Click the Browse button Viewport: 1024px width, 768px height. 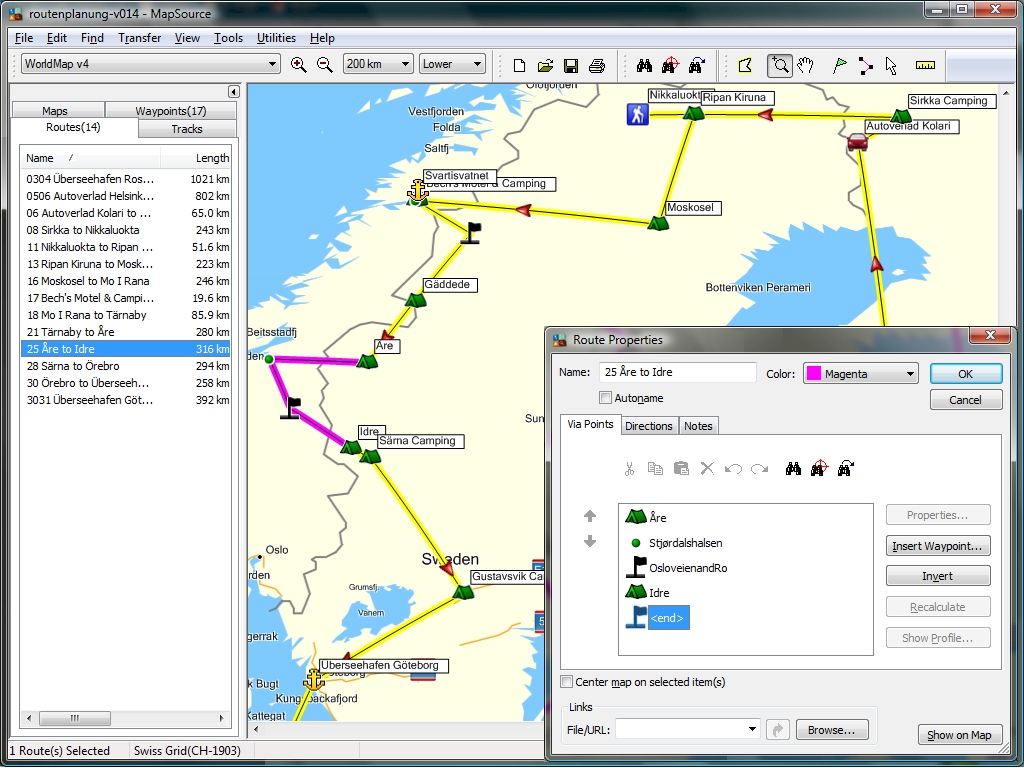[x=831, y=729]
